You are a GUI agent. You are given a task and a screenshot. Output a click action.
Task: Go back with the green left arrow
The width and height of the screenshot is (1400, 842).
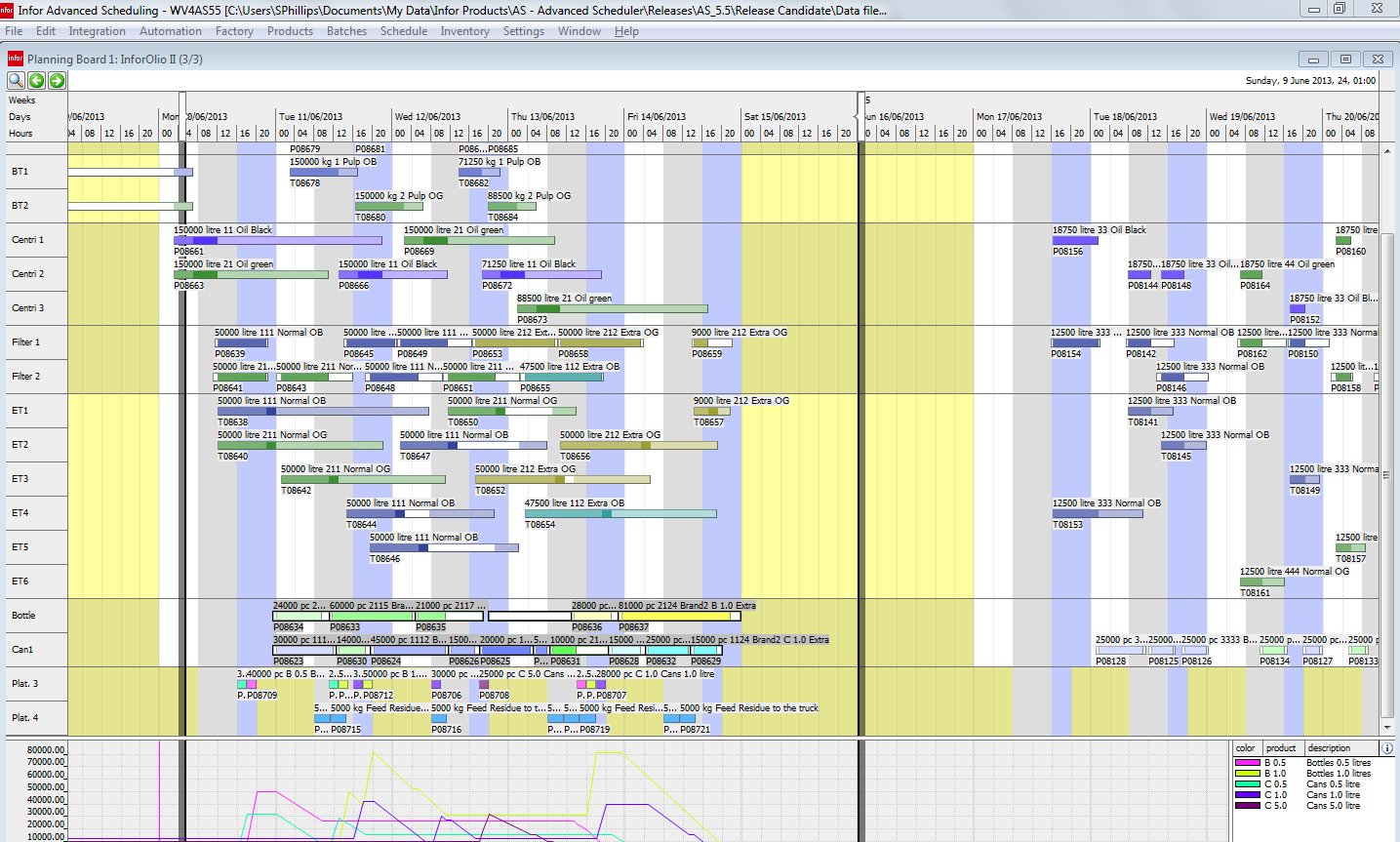click(x=37, y=80)
